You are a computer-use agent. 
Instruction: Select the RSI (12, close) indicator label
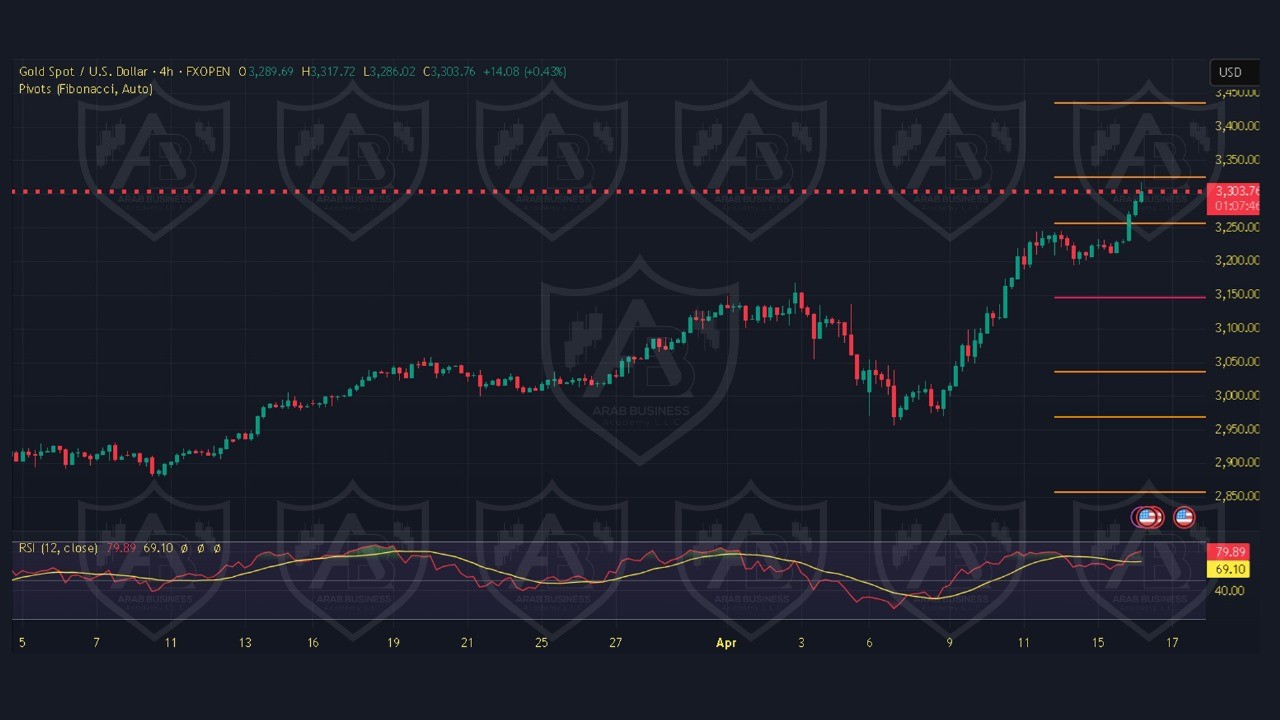(58, 548)
